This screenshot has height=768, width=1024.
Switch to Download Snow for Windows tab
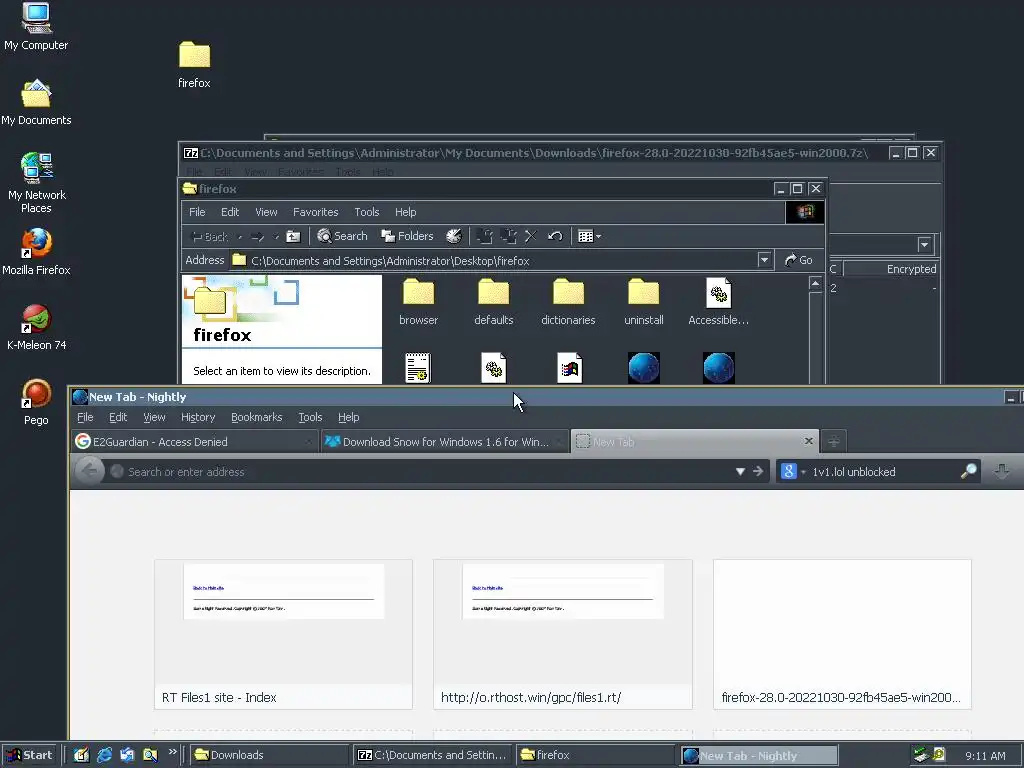pos(444,442)
